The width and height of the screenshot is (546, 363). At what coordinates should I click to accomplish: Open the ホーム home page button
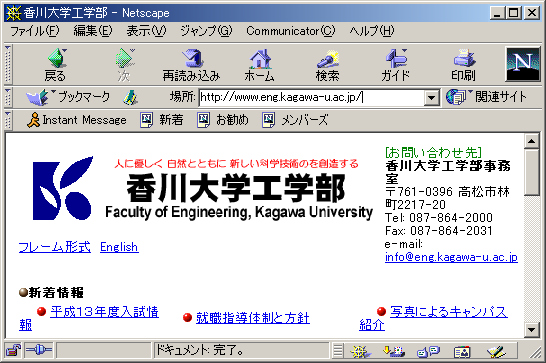click(x=259, y=65)
